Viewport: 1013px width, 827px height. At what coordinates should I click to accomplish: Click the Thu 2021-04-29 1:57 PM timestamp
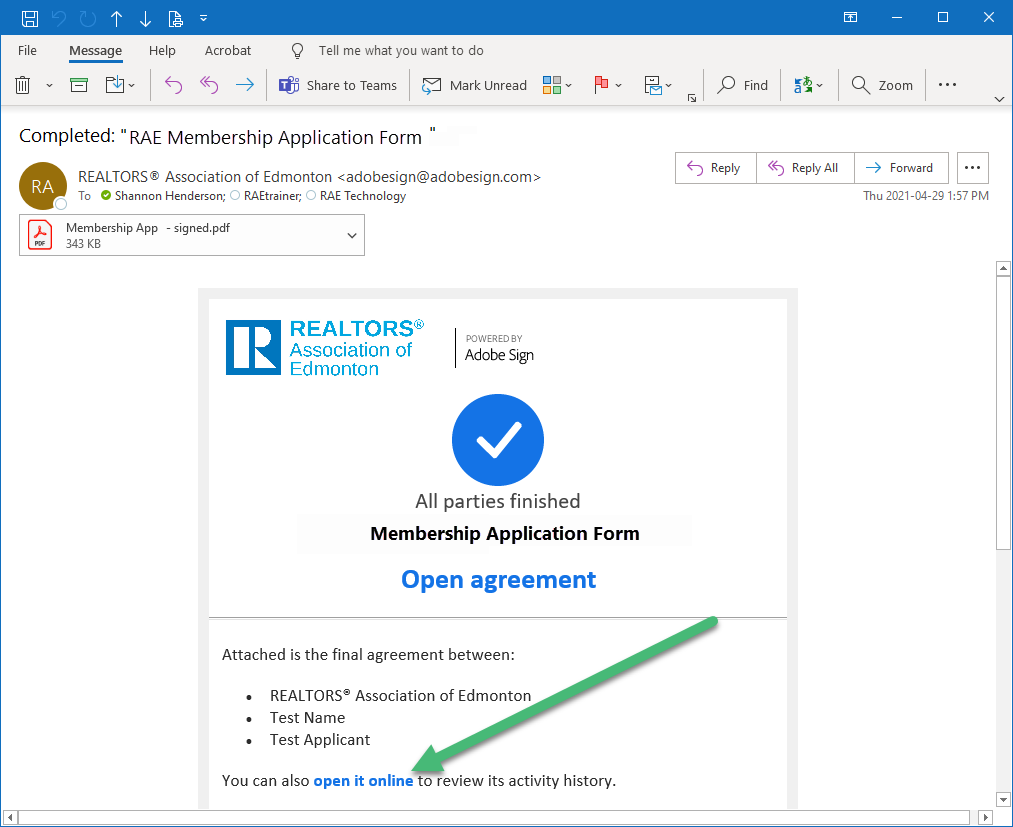coord(926,196)
